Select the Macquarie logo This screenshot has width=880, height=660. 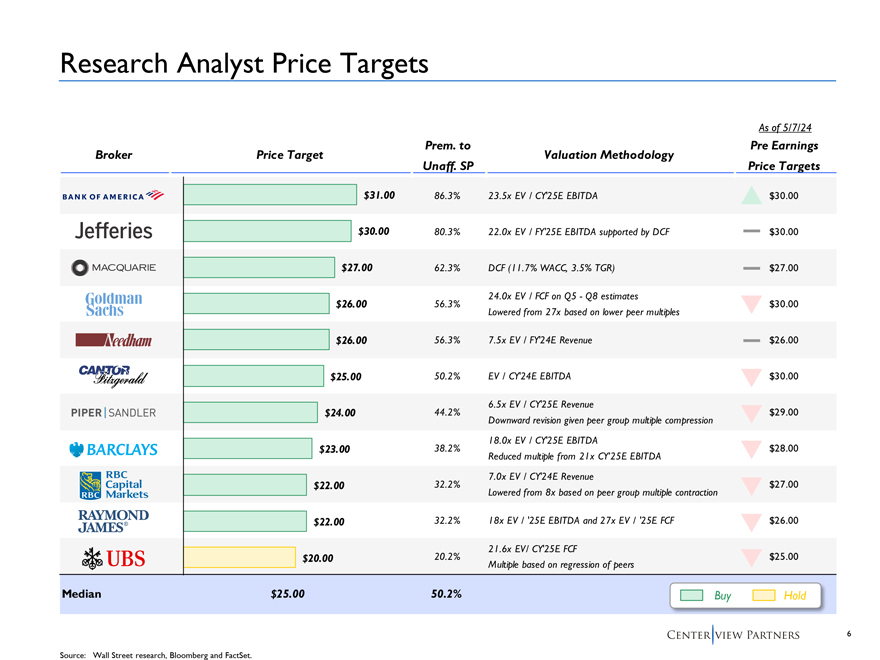tap(114, 267)
